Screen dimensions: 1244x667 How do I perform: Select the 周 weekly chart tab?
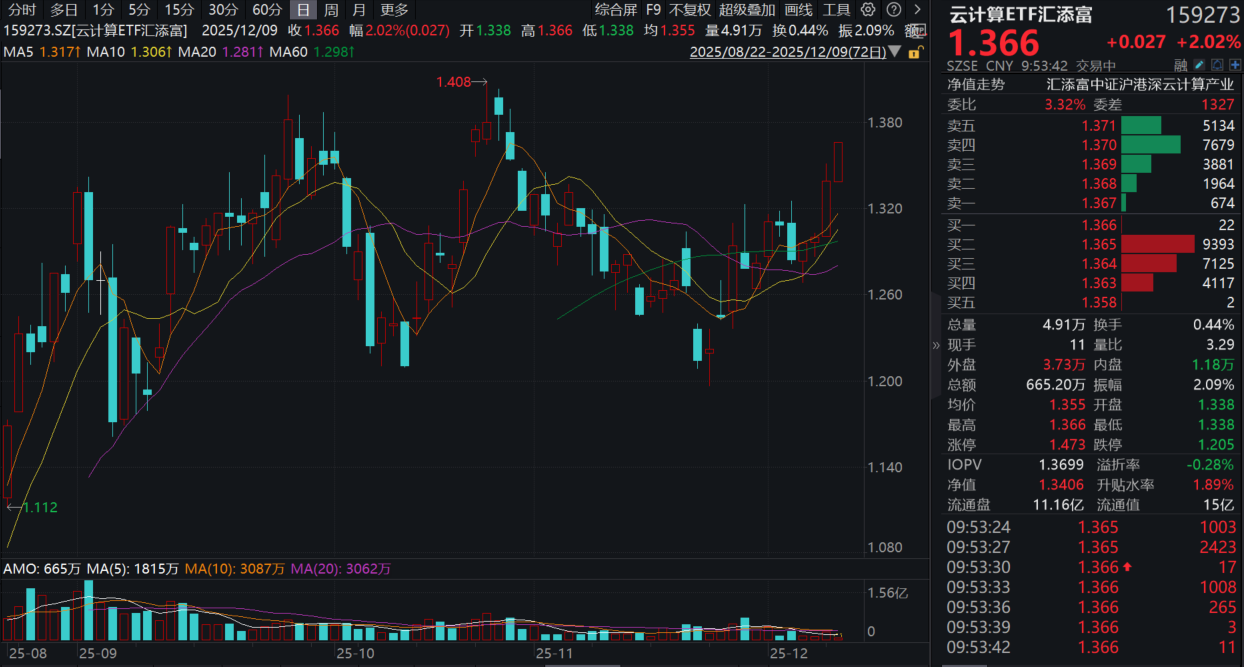point(330,10)
